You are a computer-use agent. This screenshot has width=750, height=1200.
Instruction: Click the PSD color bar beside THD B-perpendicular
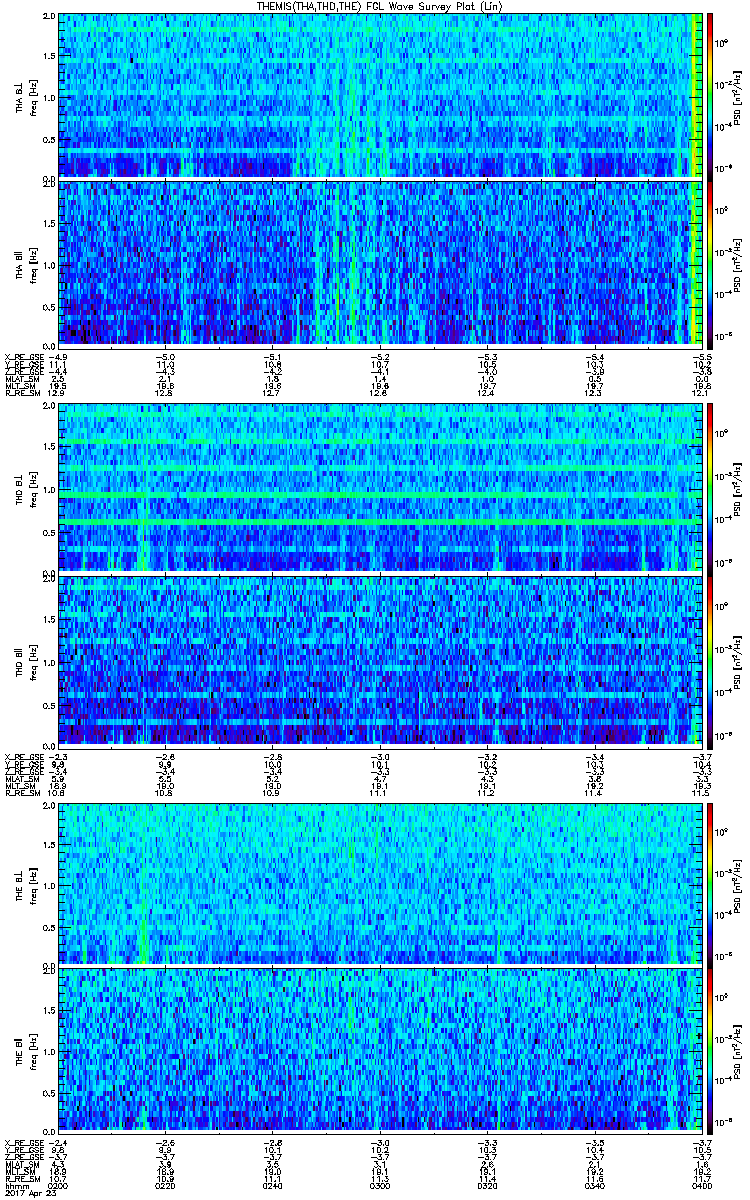pyautogui.click(x=710, y=489)
